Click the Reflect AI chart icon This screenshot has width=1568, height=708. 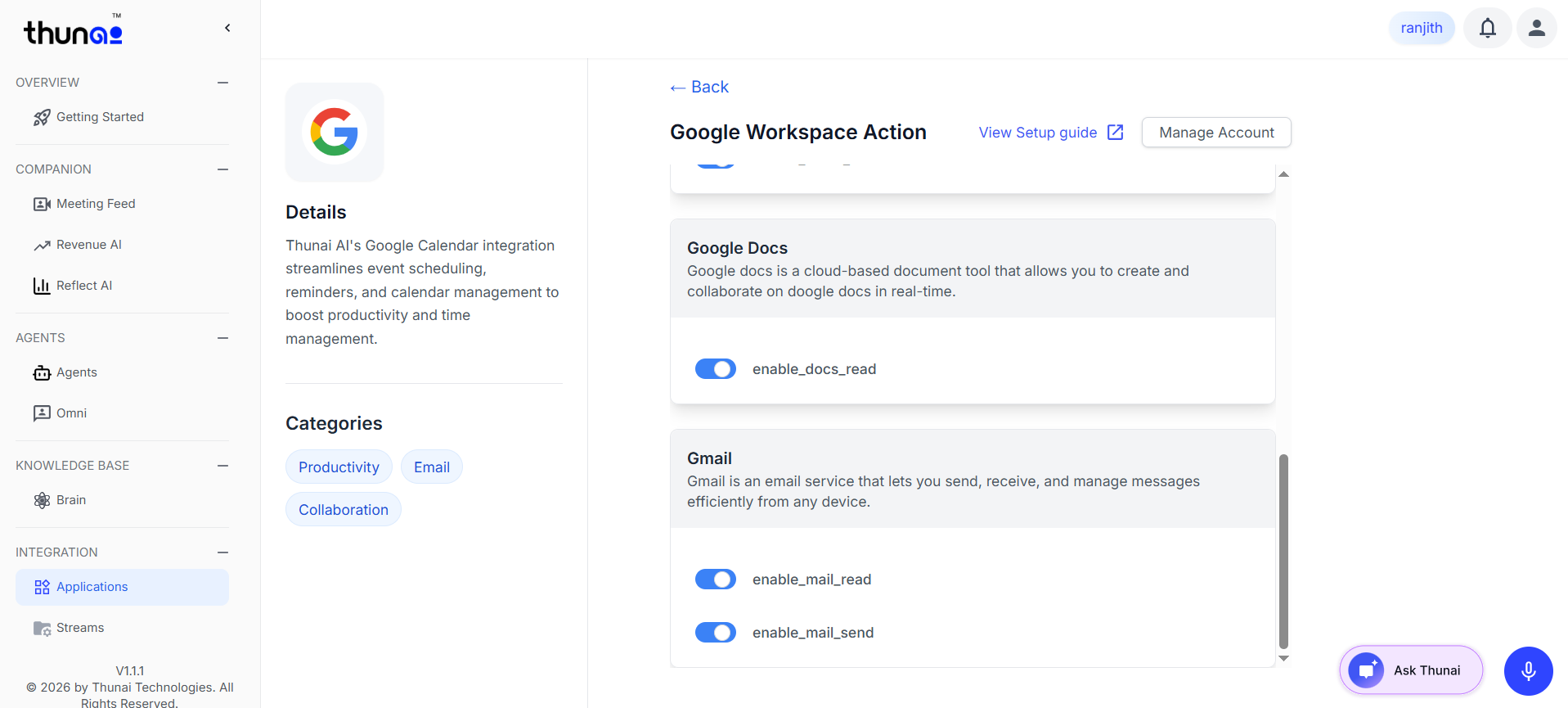42,286
